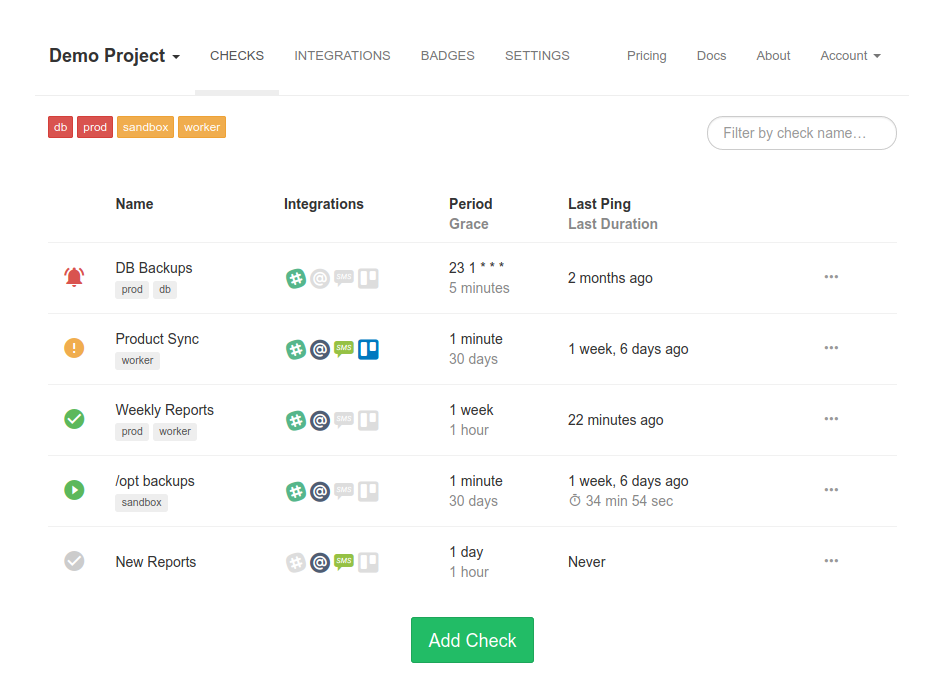Image resolution: width=950 pixels, height=697 pixels.
Task: Click the email integration icon on Weekly Reports
Action: (x=320, y=420)
